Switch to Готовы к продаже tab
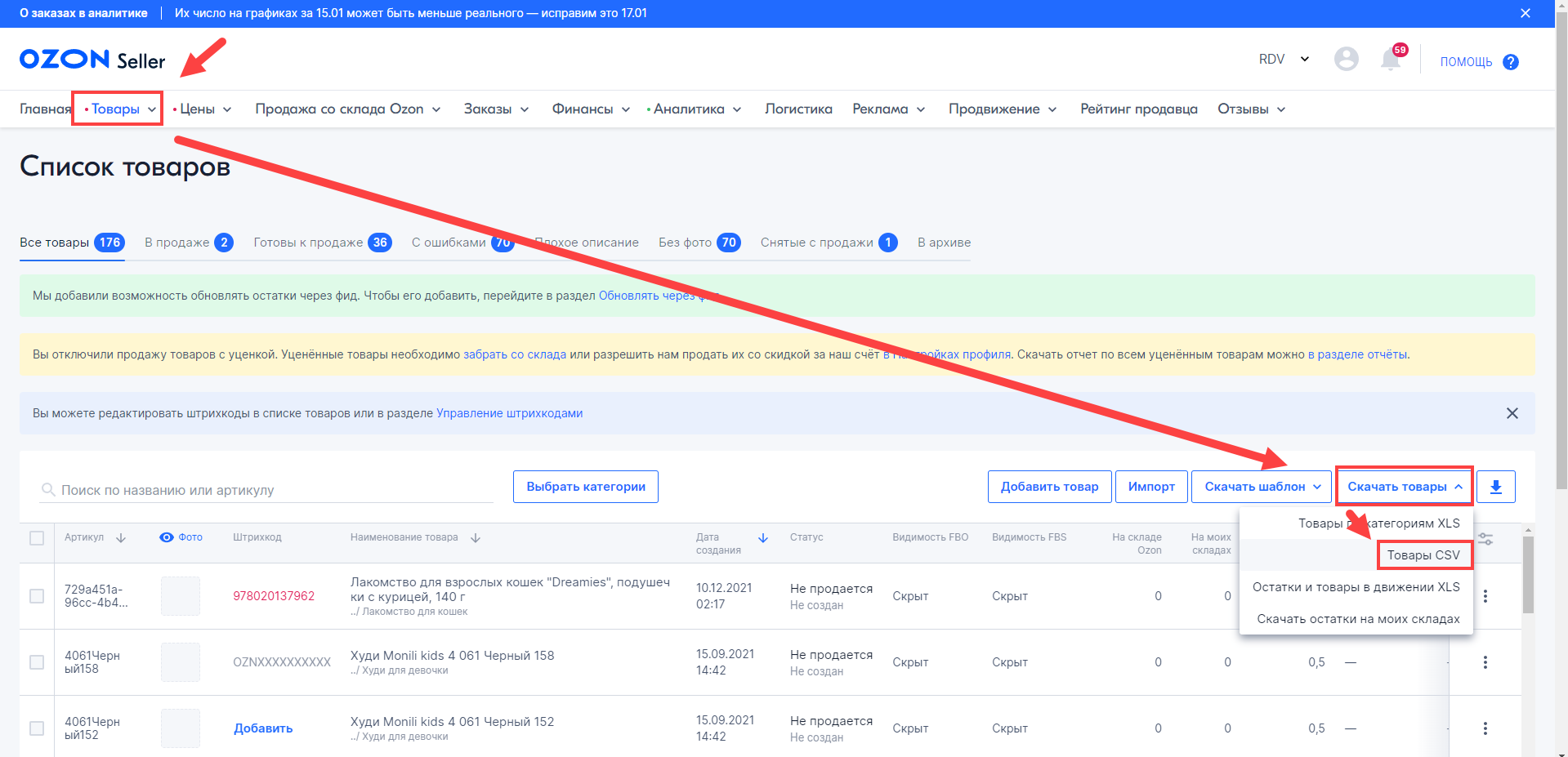1568x757 pixels. point(323,243)
